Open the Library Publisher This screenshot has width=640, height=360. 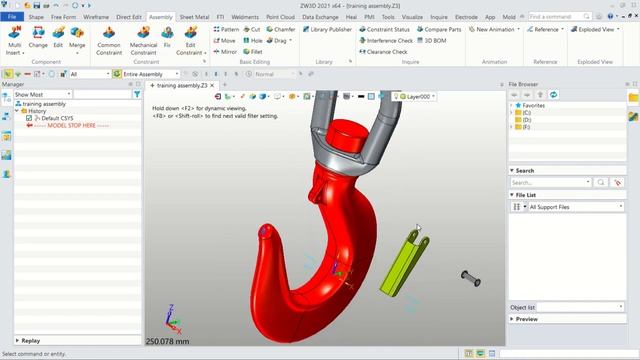coord(327,29)
